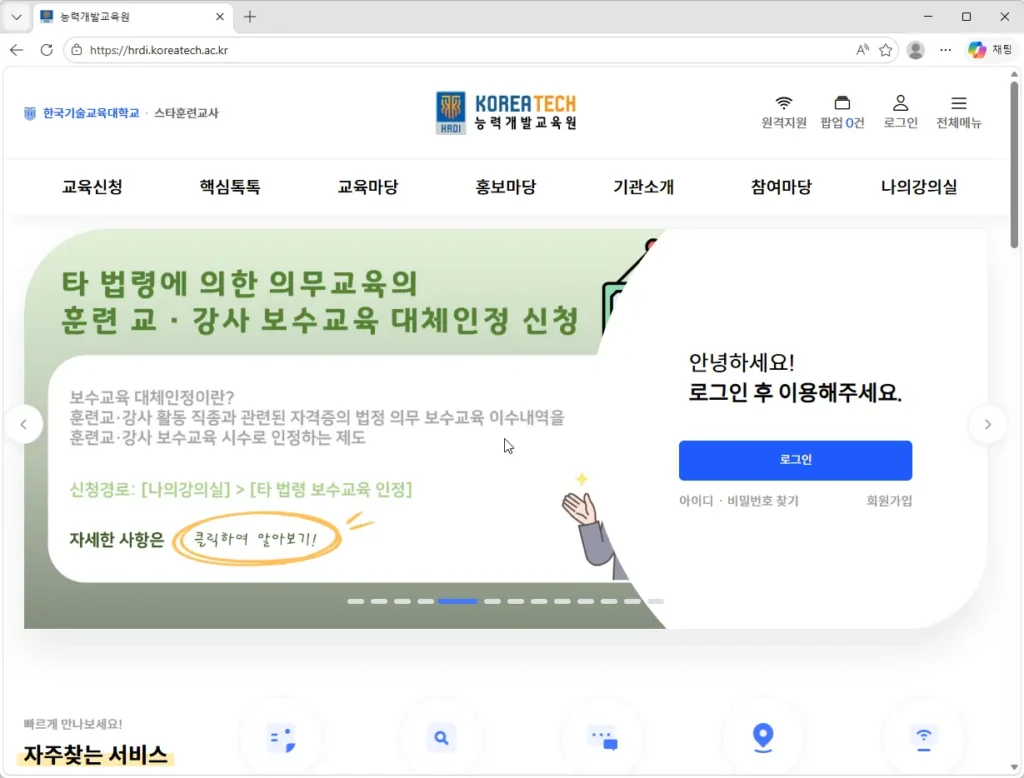Select the magnifier search icon in quick services
This screenshot has height=778, width=1024.
click(441, 737)
